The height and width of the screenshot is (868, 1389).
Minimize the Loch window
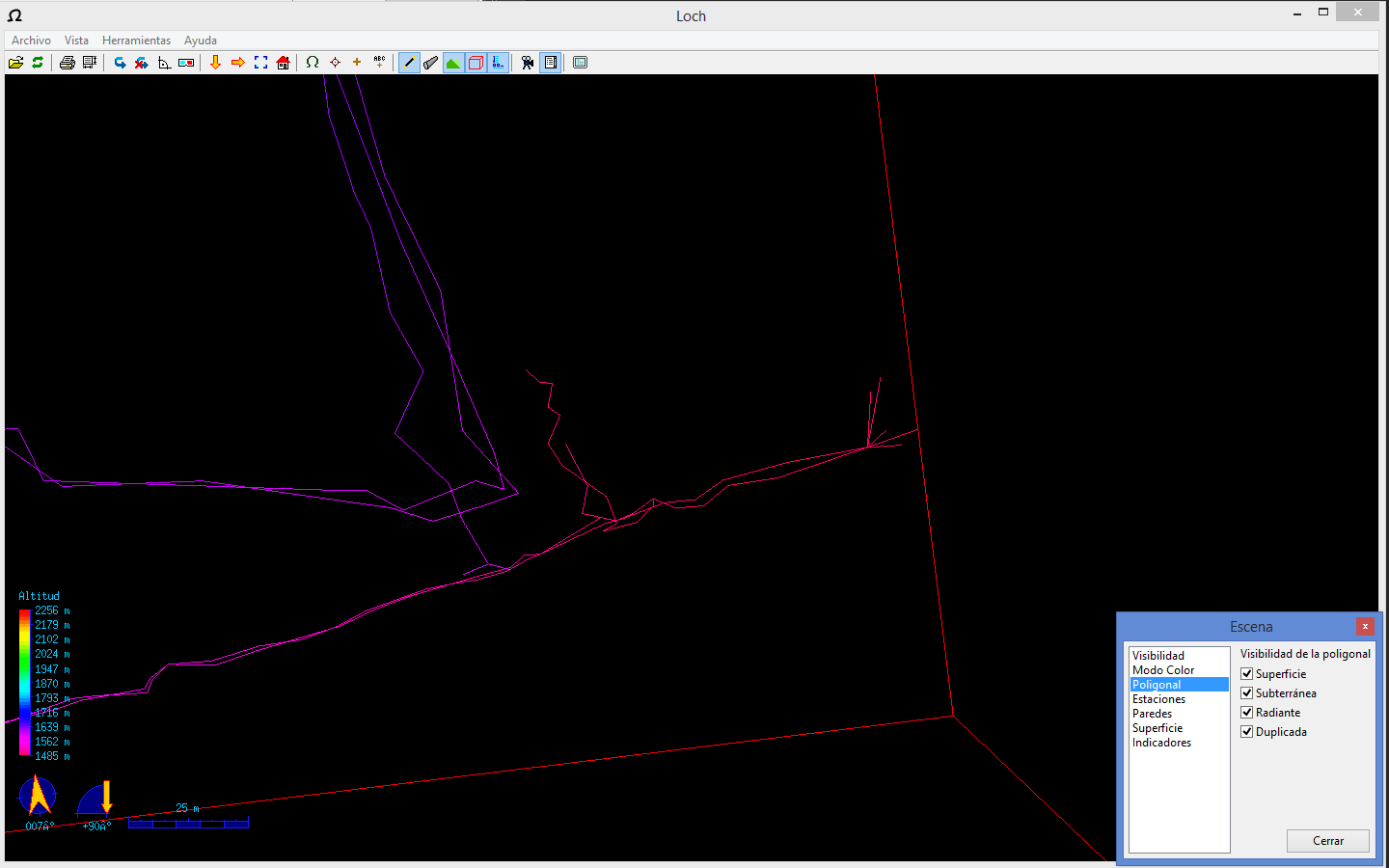(x=1297, y=13)
